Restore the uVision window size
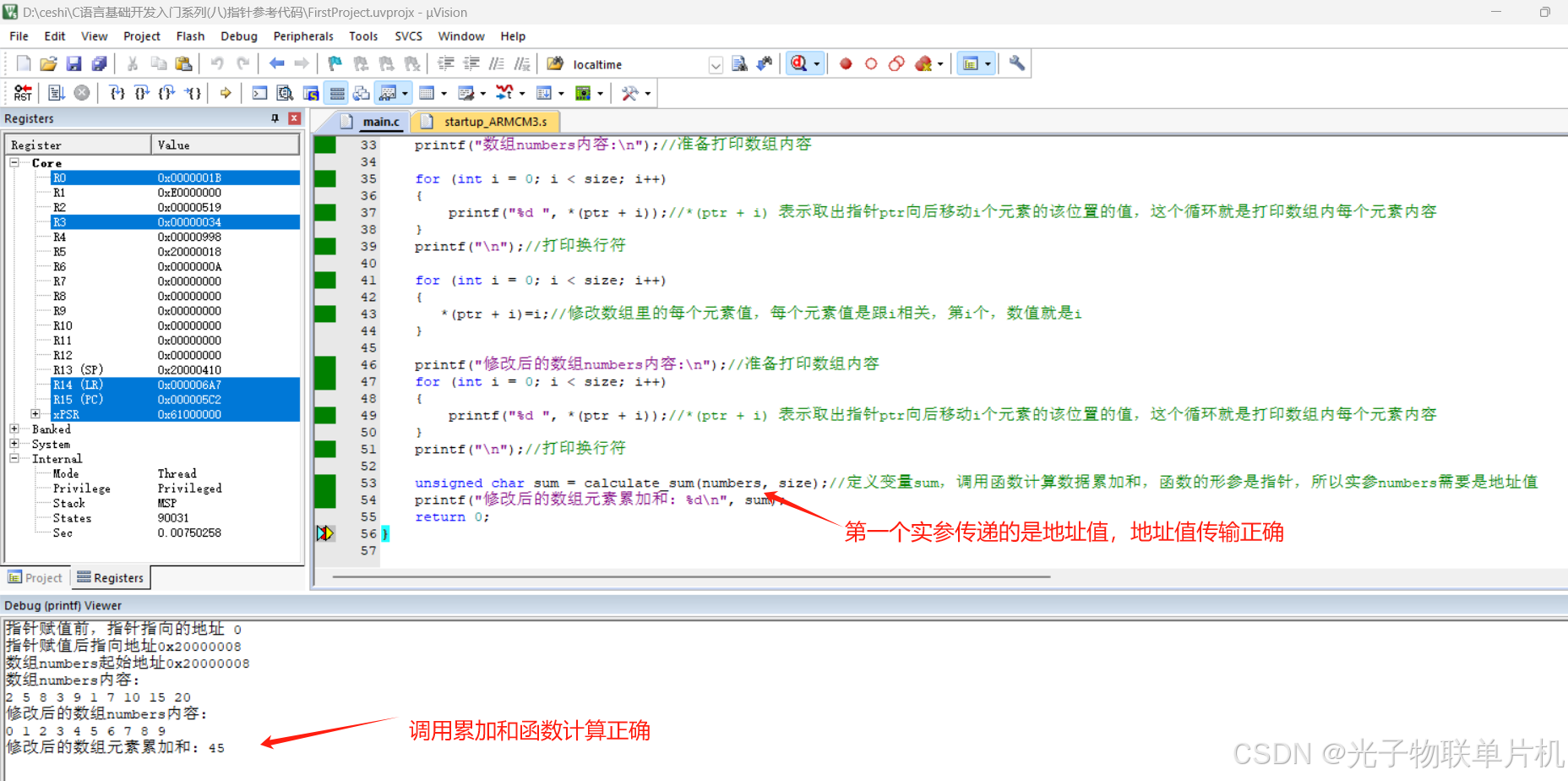The height and width of the screenshot is (781, 1568). (1544, 12)
